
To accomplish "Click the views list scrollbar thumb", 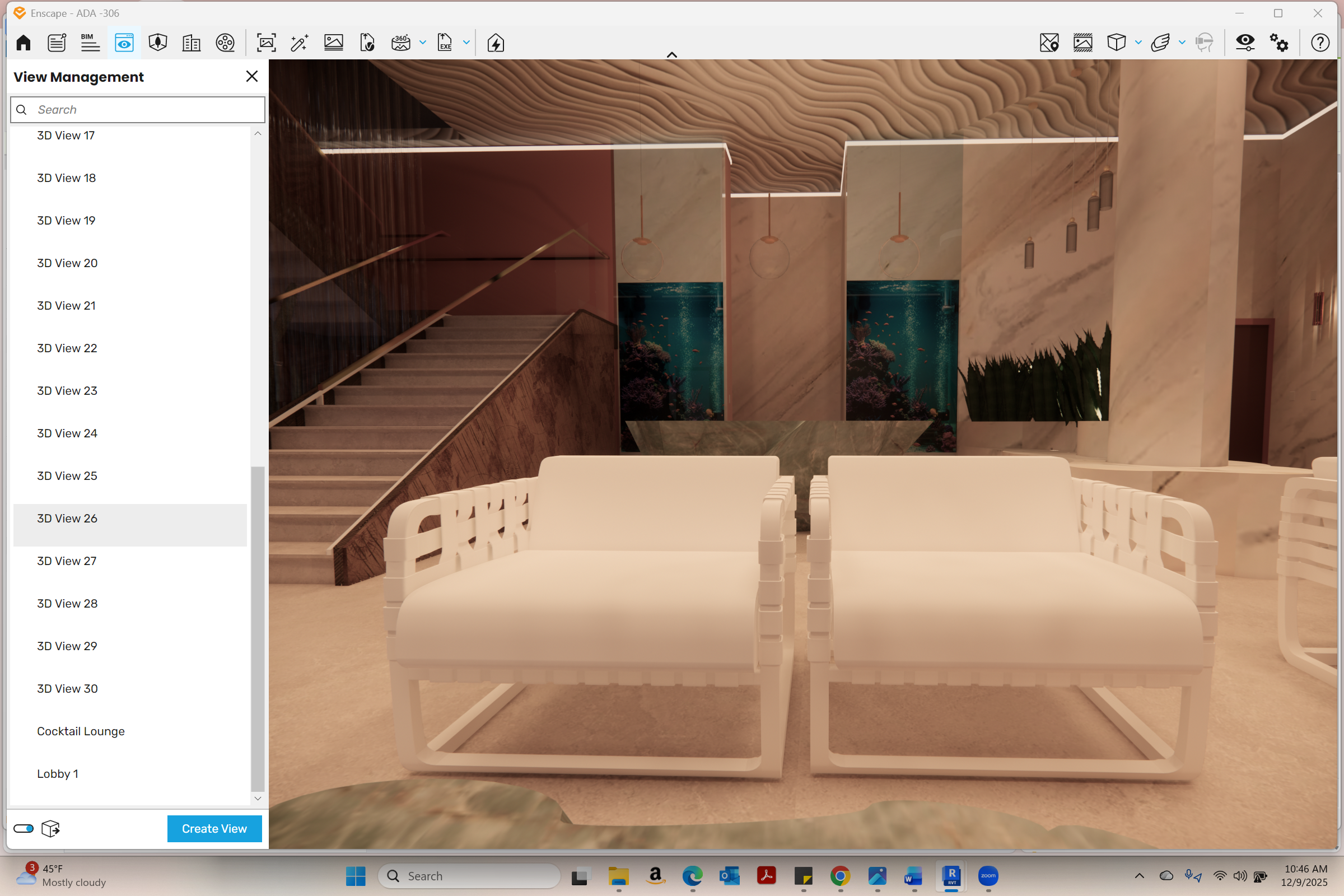I will (258, 628).
